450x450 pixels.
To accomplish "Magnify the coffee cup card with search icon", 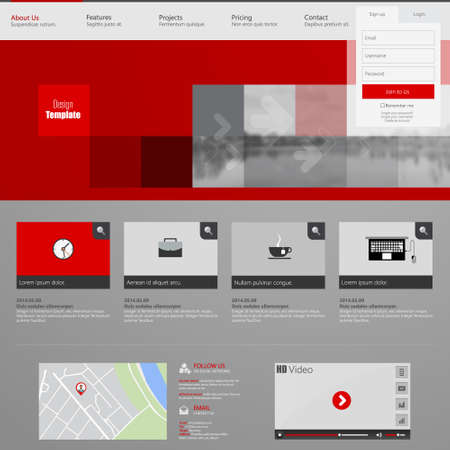I will point(316,230).
